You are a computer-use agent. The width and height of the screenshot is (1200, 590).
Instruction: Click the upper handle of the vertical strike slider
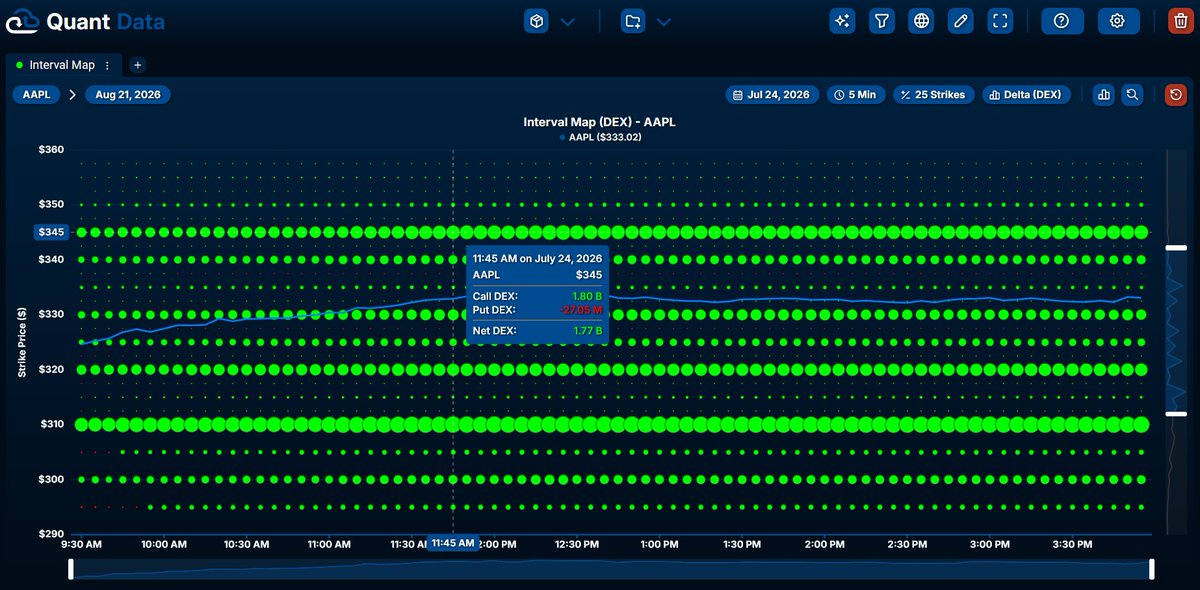1176,247
